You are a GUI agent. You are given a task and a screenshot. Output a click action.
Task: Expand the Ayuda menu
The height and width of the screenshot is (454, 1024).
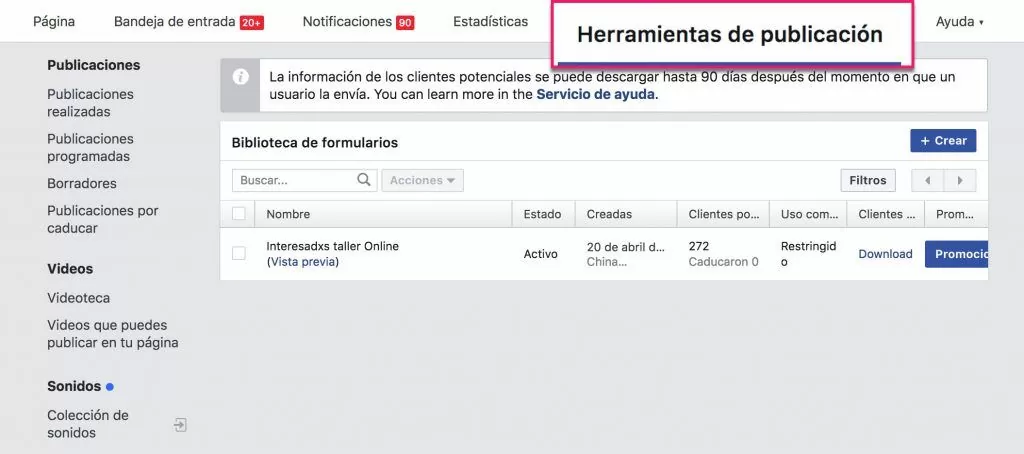pos(959,22)
